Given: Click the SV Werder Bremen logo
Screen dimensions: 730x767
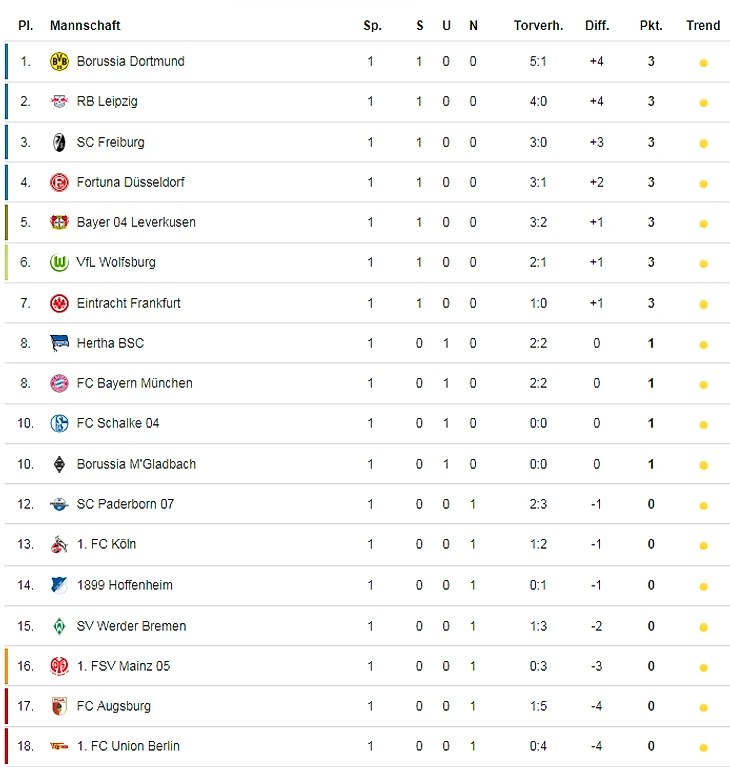Looking at the screenshot, I should [59, 626].
